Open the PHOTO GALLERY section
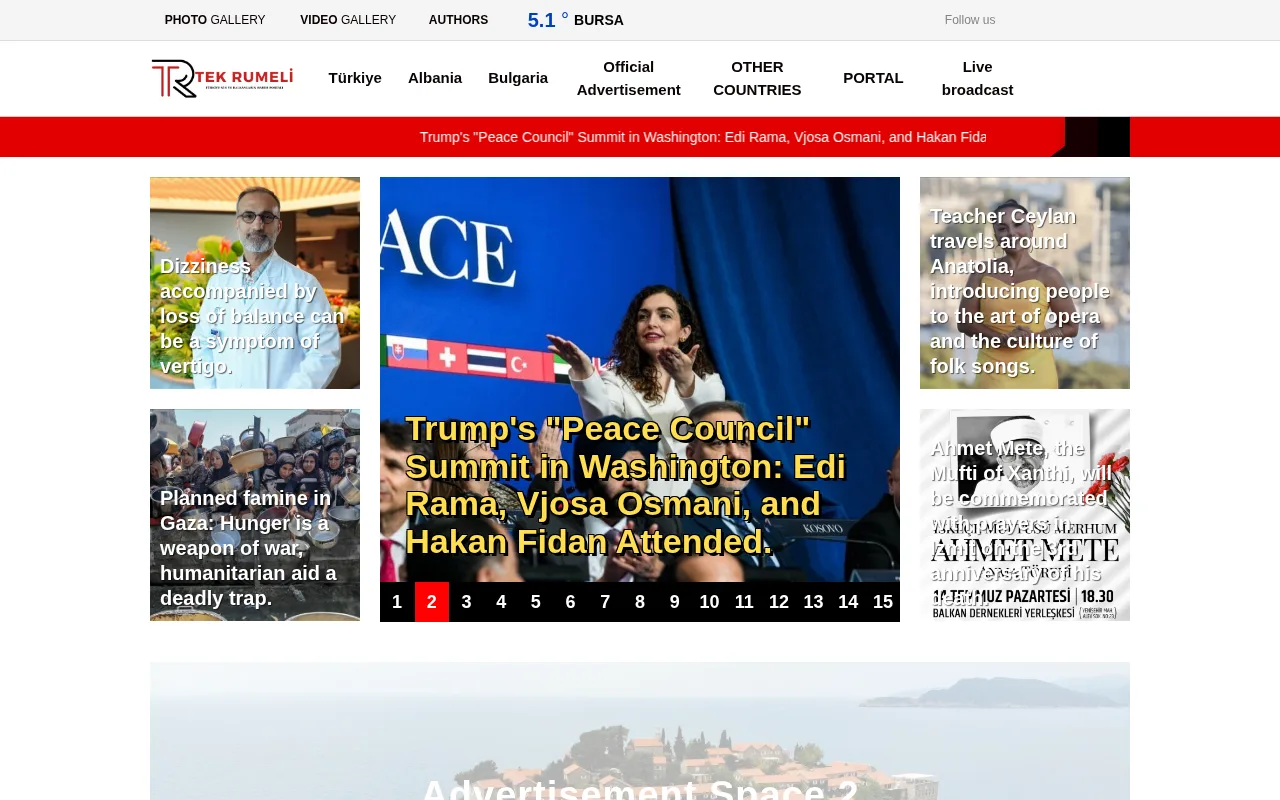Screen dimensions: 1280x800 (215, 20)
